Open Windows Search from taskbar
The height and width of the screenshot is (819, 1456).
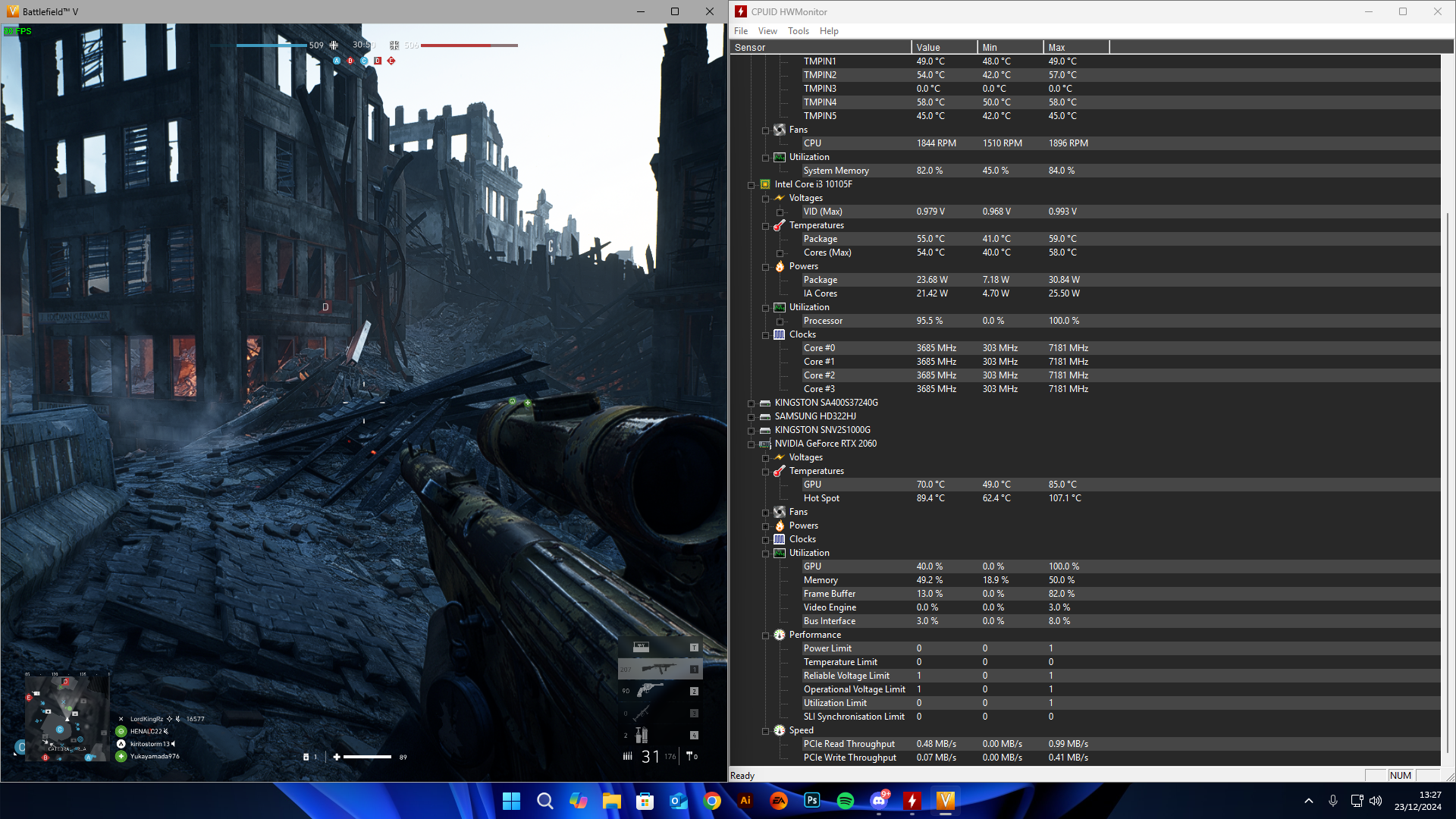[x=544, y=801]
